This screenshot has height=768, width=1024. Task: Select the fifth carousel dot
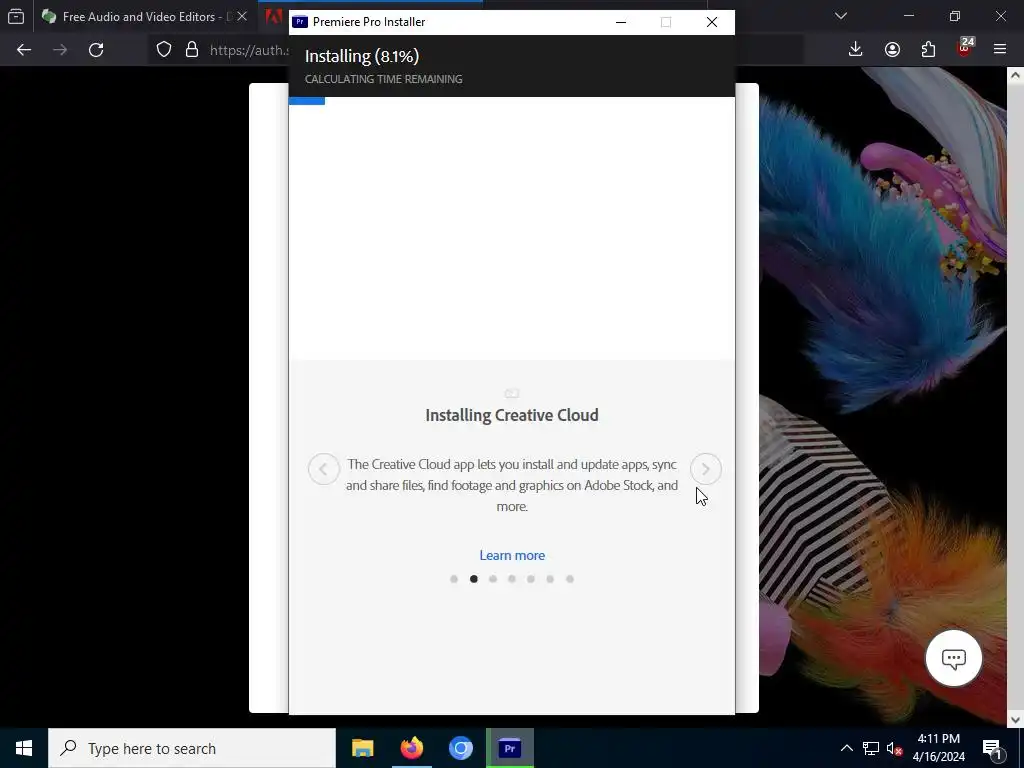[x=531, y=579]
